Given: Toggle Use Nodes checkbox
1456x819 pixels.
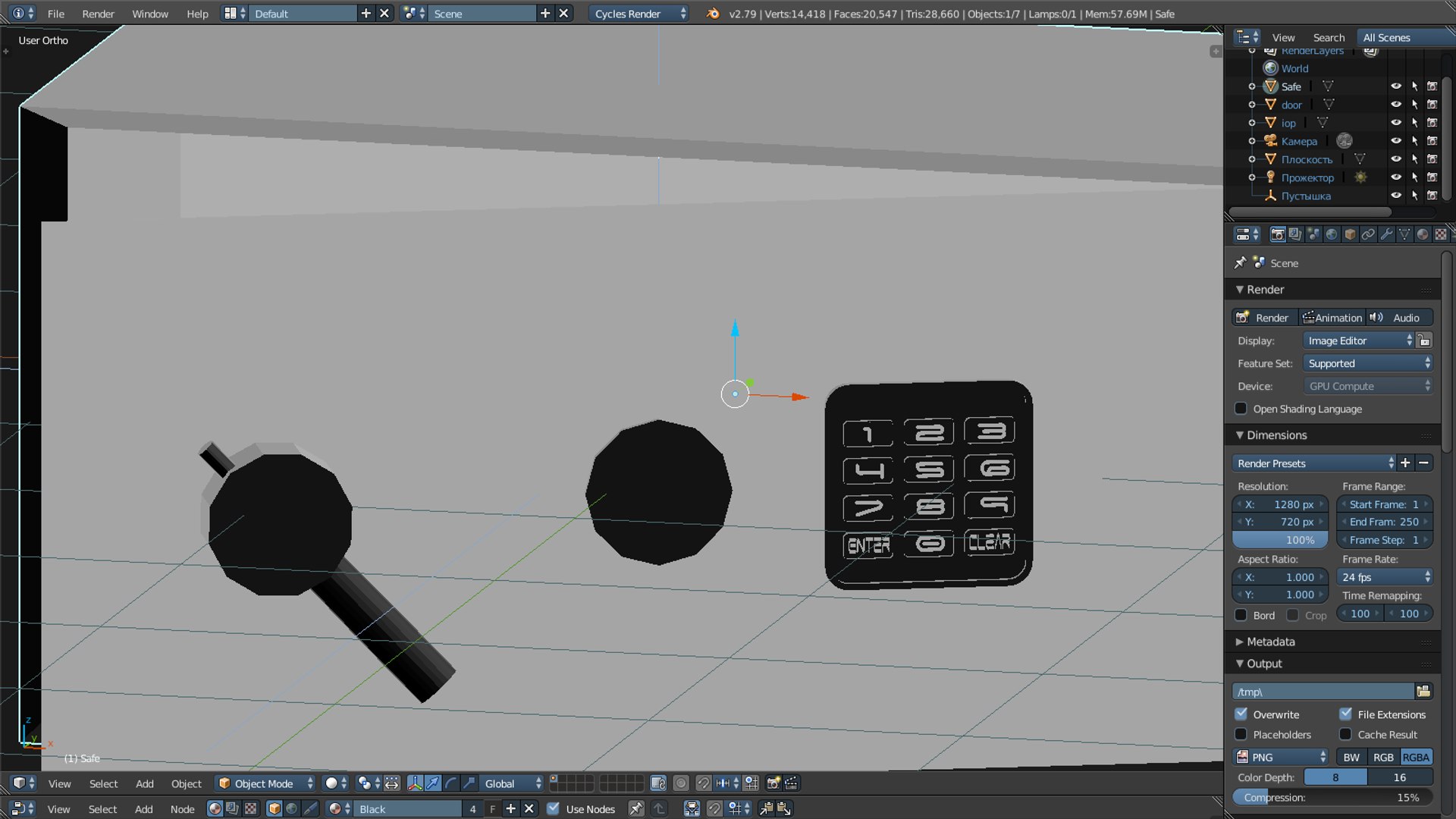Looking at the screenshot, I should pos(554,808).
